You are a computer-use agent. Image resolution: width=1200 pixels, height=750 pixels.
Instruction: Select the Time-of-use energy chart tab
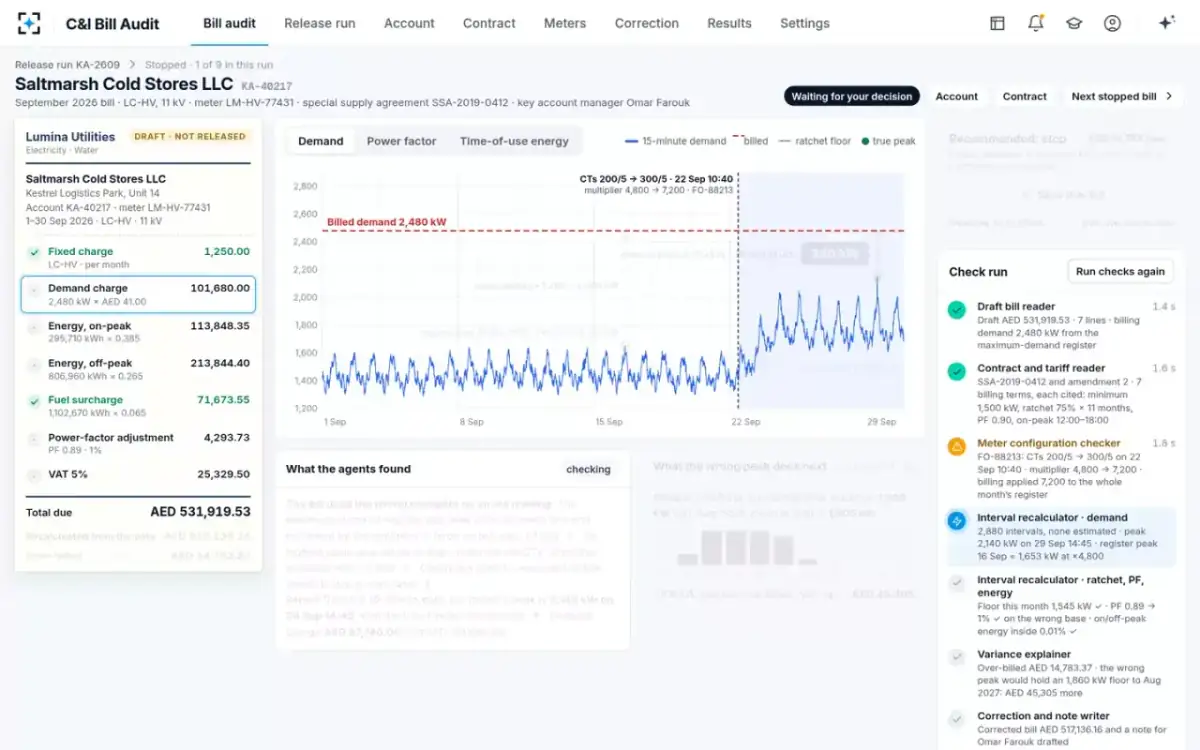coord(514,141)
